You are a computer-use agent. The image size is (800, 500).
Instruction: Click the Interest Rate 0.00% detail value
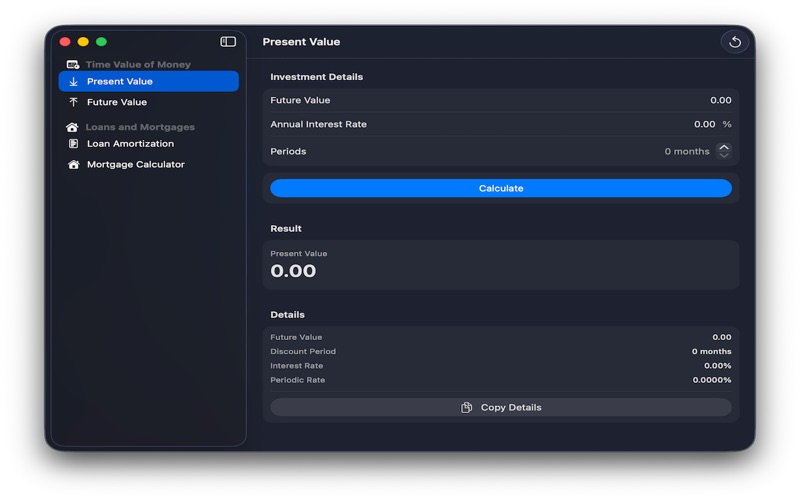click(x=717, y=366)
